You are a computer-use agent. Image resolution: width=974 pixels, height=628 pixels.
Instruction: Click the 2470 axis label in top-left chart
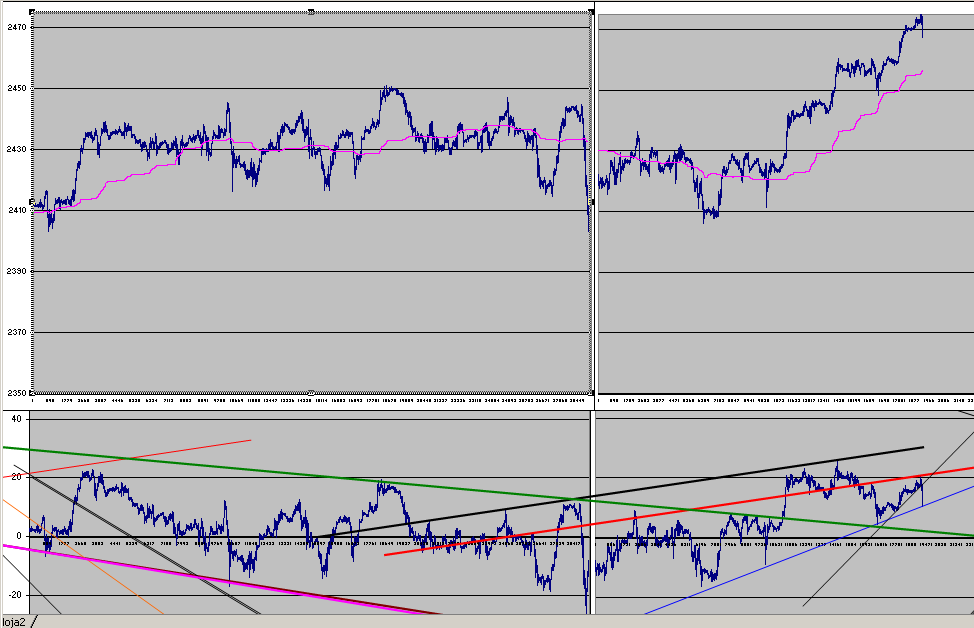17,27
